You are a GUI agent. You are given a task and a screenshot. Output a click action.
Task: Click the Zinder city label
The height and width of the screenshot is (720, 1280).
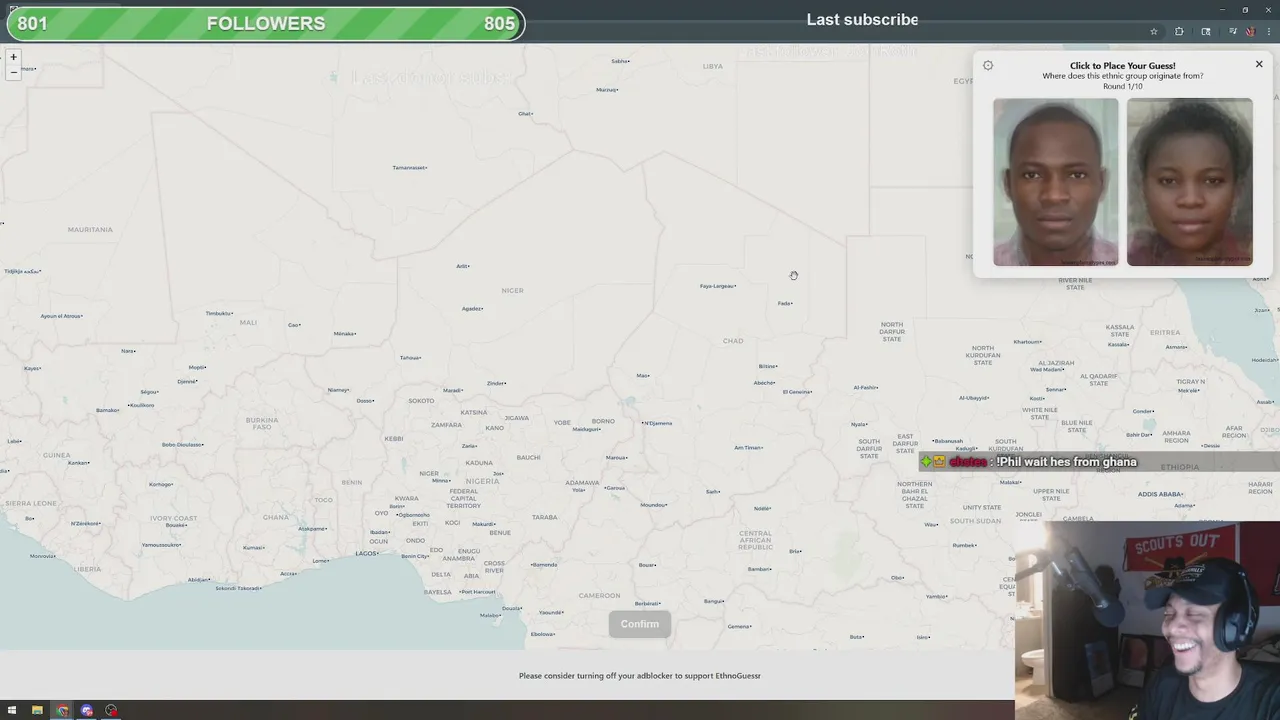click(x=496, y=383)
